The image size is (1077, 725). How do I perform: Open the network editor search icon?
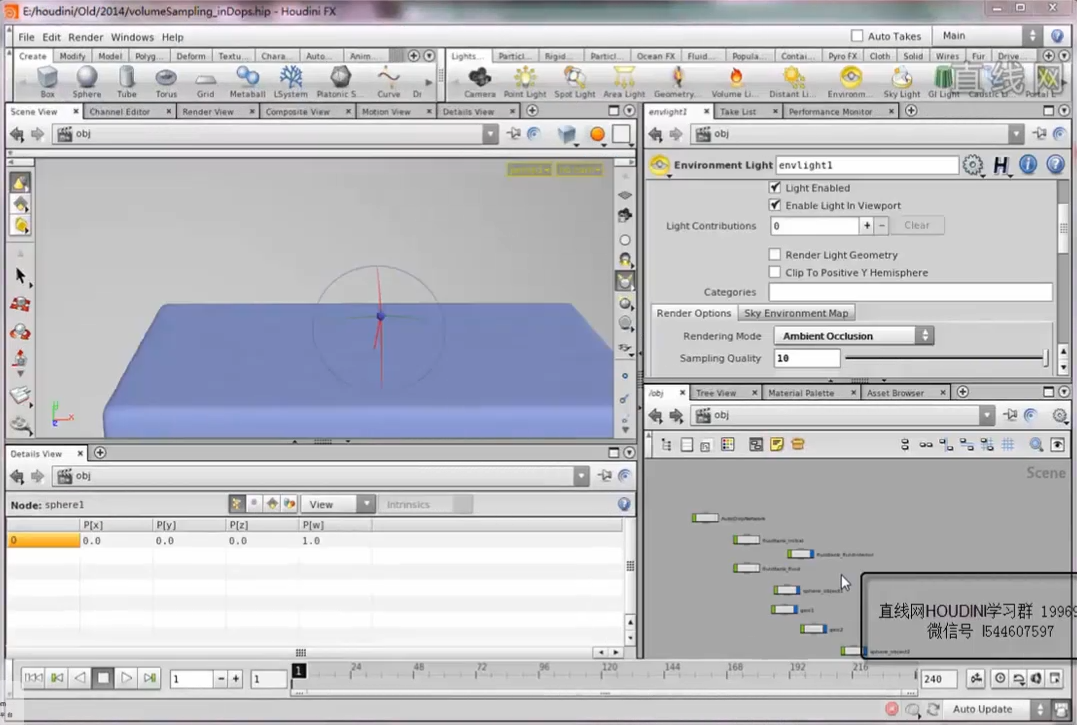coord(1036,445)
